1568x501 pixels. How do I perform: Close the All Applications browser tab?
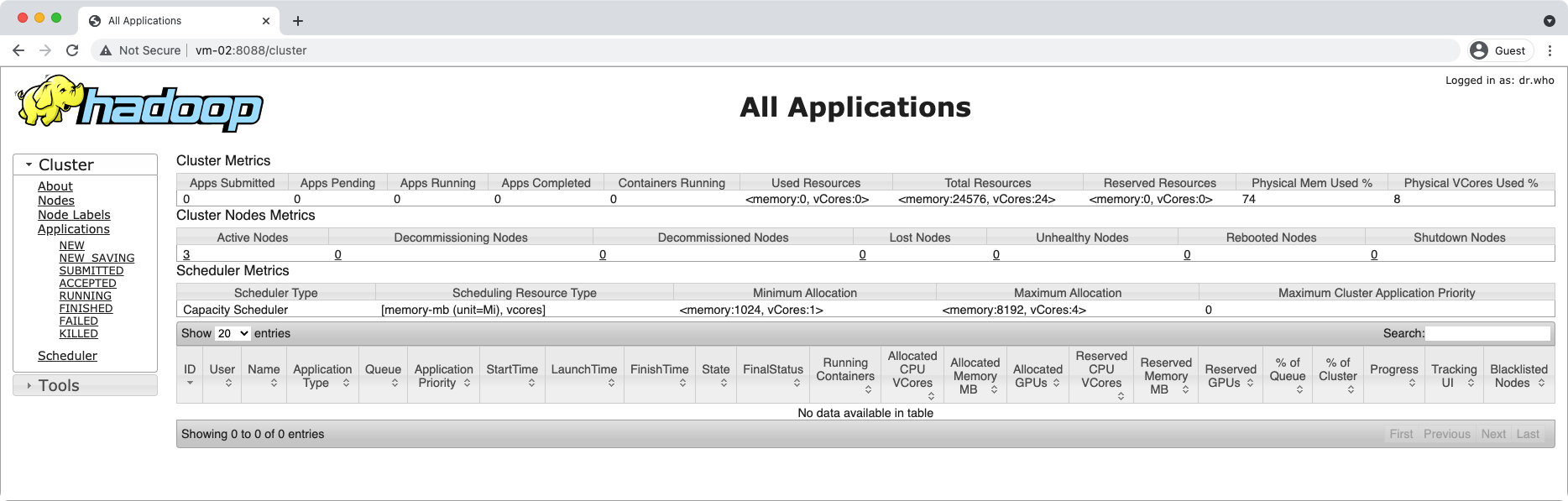pyautogui.click(x=266, y=21)
